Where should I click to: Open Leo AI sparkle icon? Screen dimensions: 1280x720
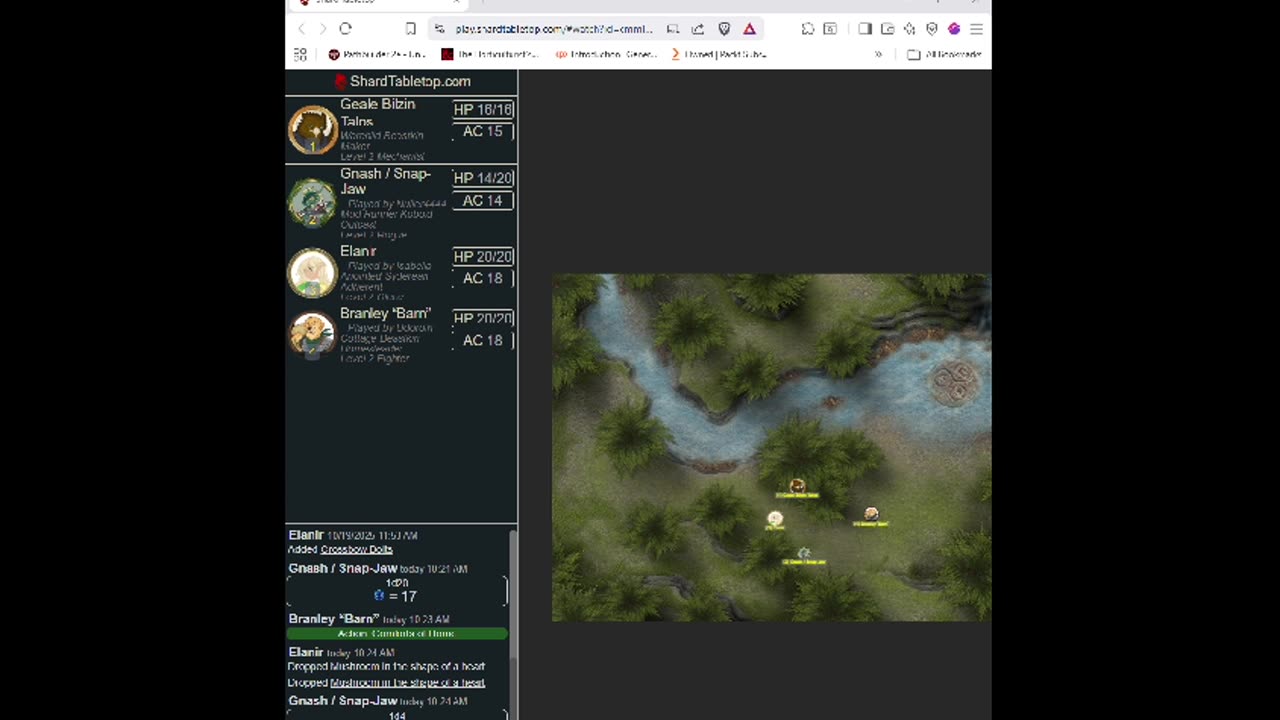909,29
